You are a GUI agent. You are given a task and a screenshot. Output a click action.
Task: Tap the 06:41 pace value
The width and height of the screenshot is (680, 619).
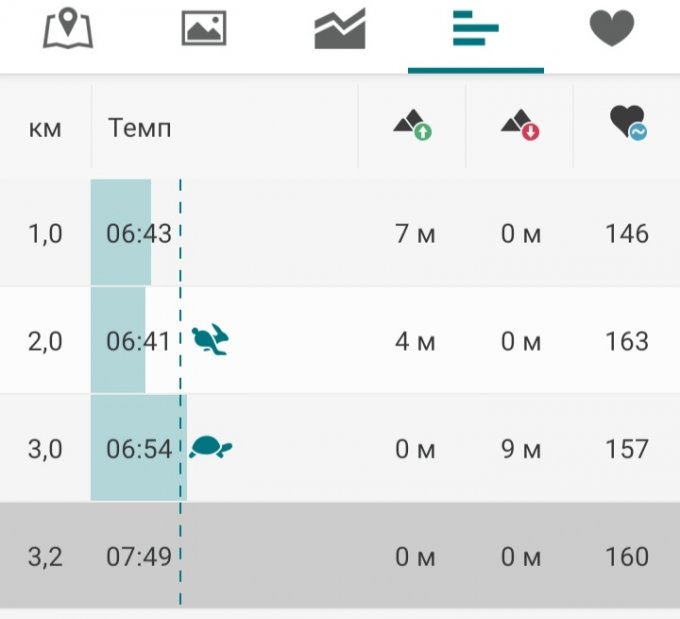pyautogui.click(x=139, y=341)
